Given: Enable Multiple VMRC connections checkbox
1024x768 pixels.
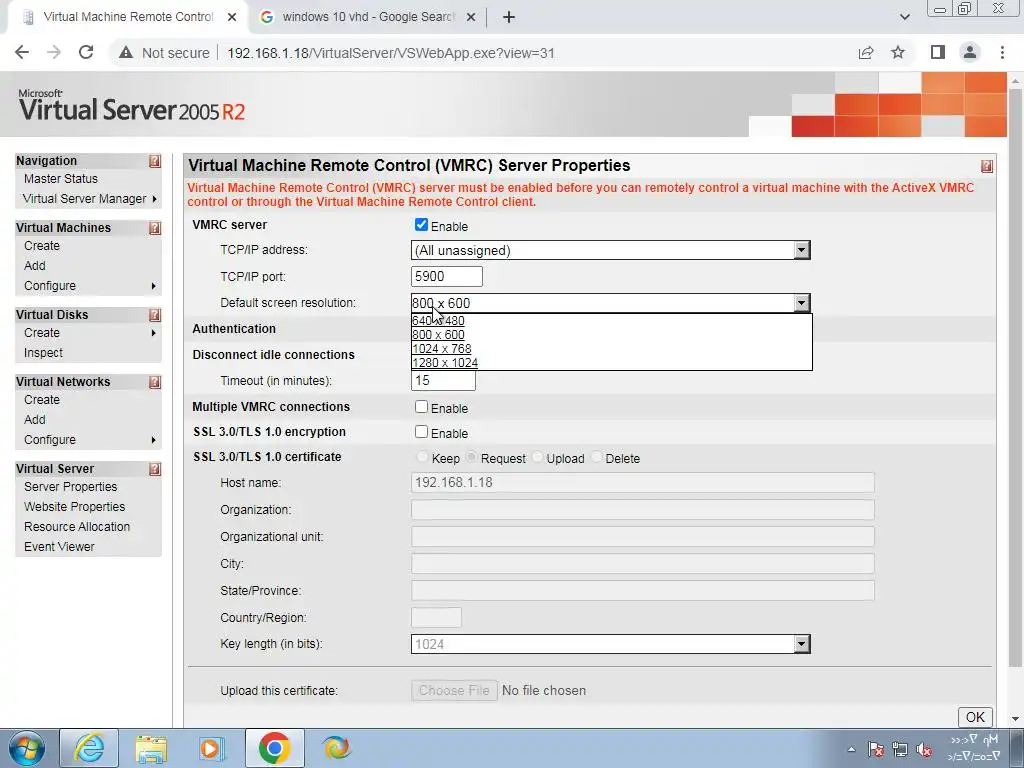Looking at the screenshot, I should point(421,407).
